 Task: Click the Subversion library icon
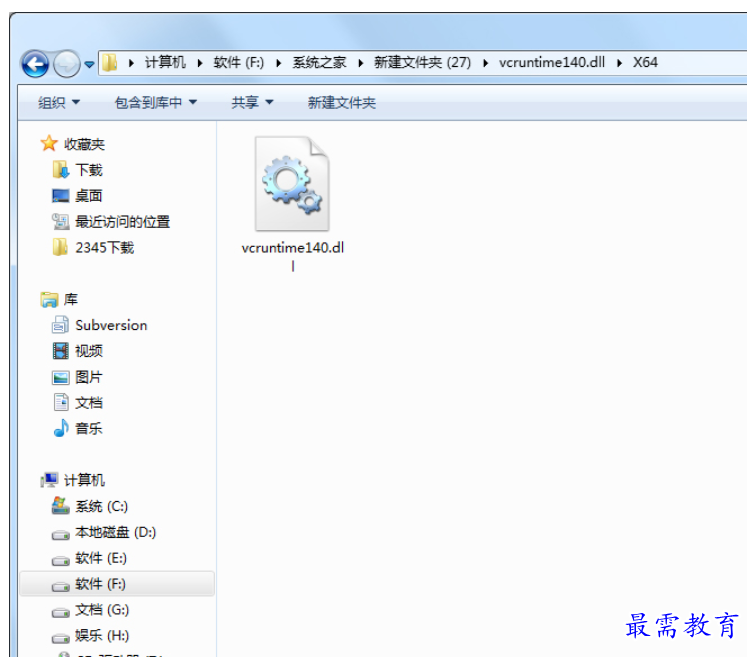tap(61, 324)
